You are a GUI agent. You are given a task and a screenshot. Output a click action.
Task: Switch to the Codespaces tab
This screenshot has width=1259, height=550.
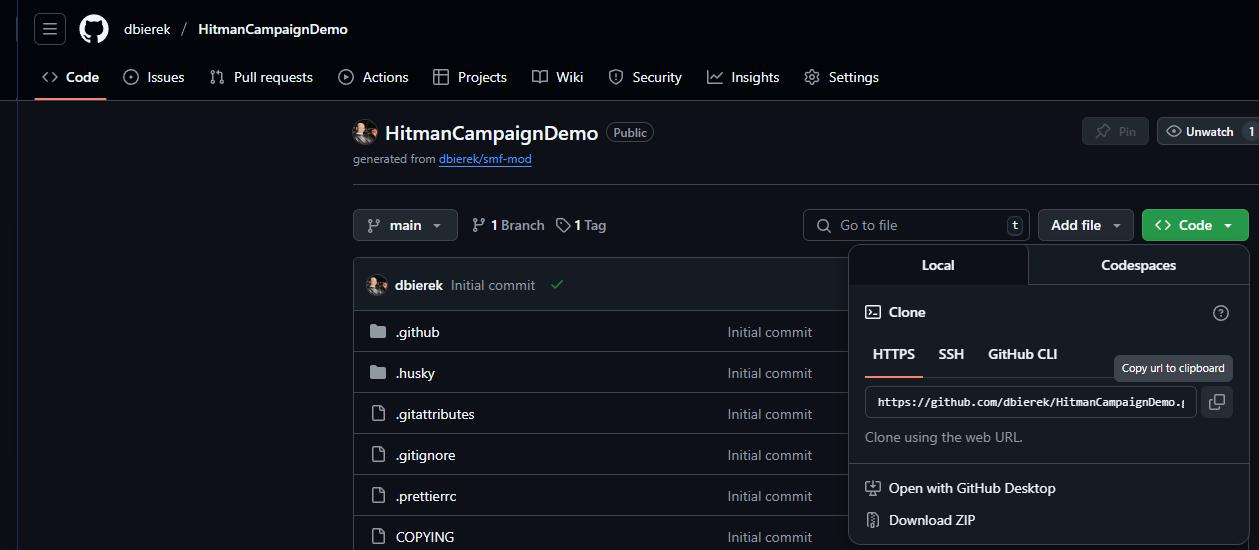click(x=1138, y=265)
